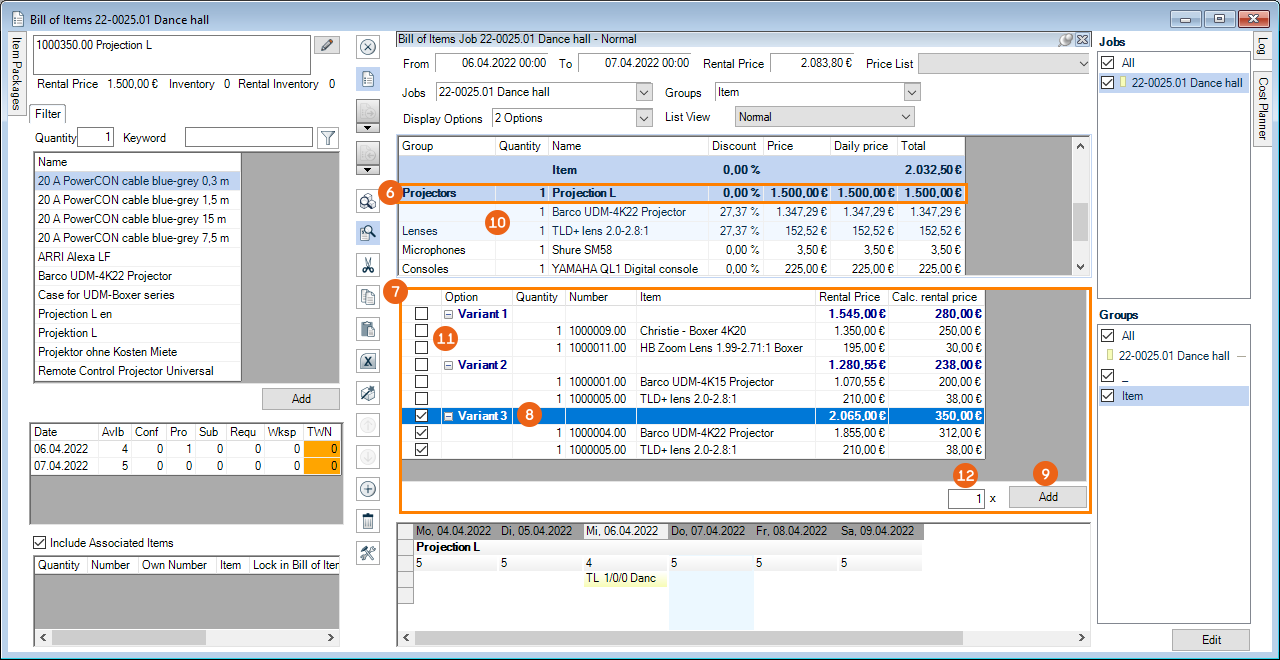The image size is (1280, 660).
Task: Click the Edit button under Groups
Action: point(1210,640)
